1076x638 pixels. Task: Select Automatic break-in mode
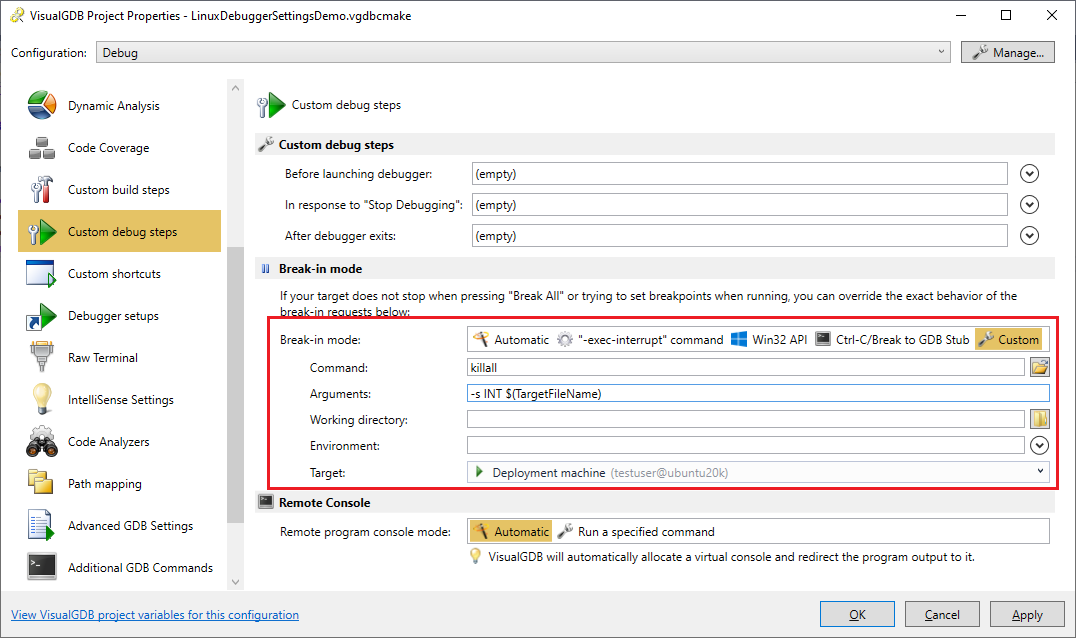click(512, 340)
